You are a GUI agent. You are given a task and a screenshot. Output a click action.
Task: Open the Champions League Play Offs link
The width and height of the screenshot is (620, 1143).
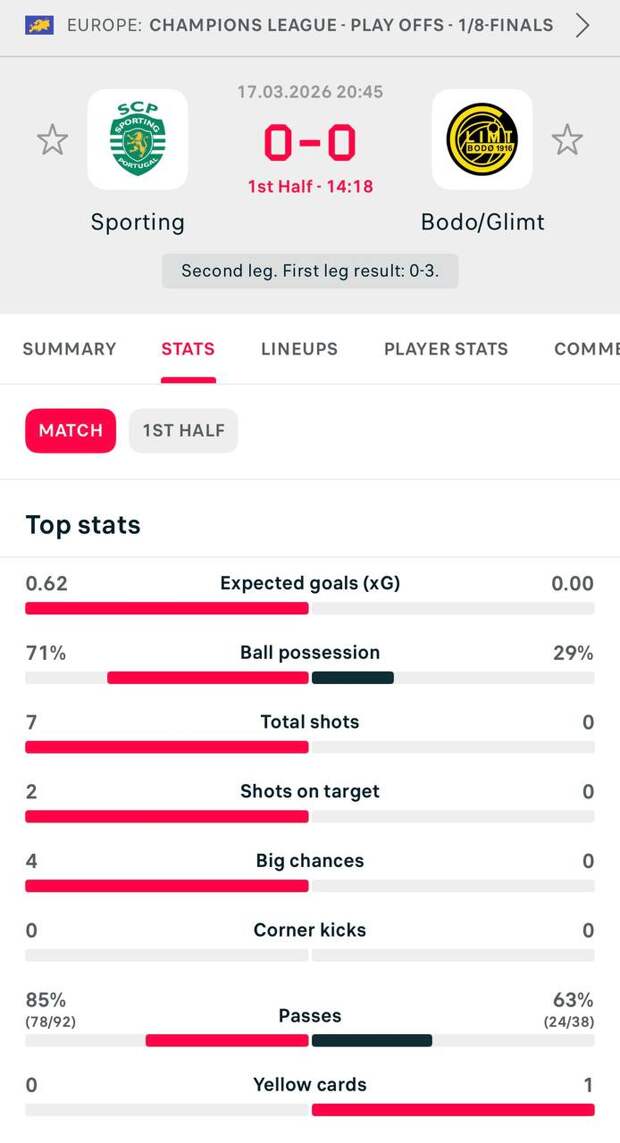[350, 25]
